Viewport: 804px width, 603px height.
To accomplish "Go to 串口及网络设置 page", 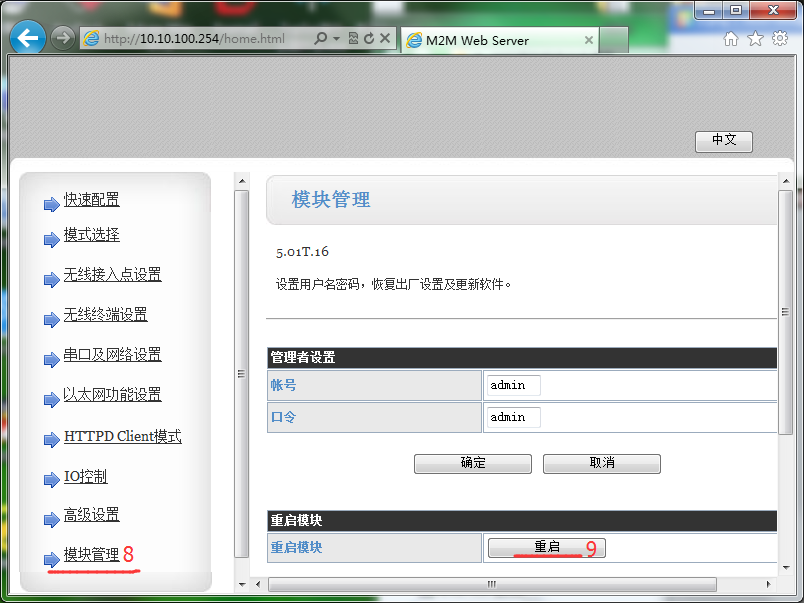I will (112, 355).
